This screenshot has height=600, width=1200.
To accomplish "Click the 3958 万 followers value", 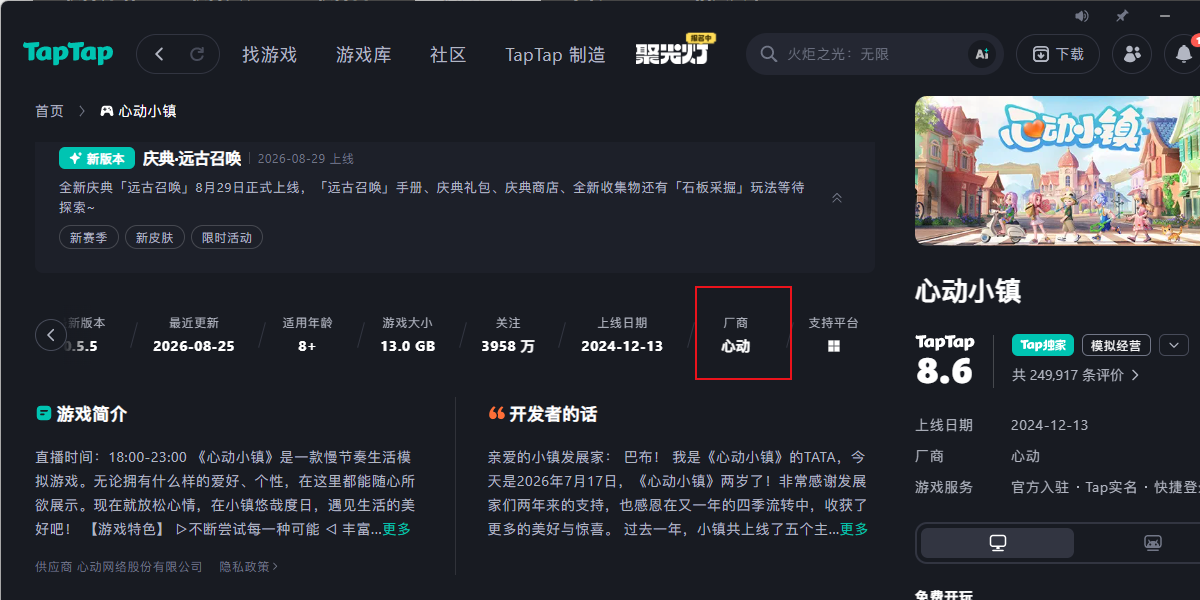I will [x=508, y=346].
